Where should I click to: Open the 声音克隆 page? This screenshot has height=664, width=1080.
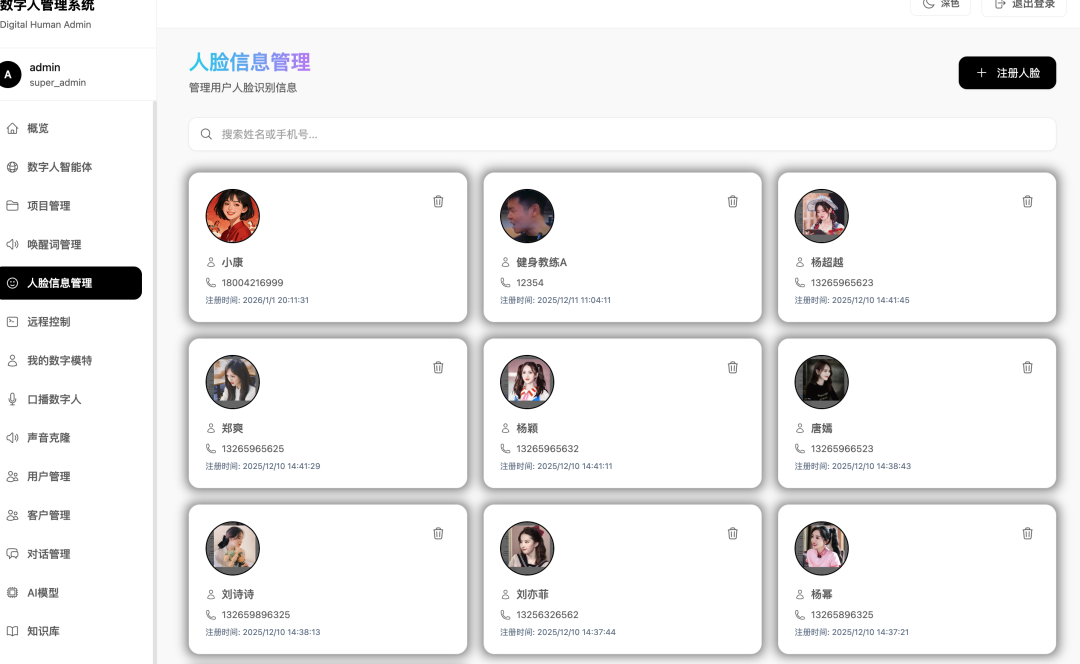coord(71,437)
